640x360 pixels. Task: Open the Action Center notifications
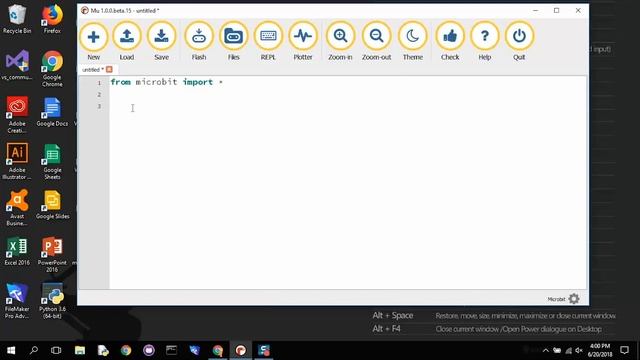click(624, 350)
